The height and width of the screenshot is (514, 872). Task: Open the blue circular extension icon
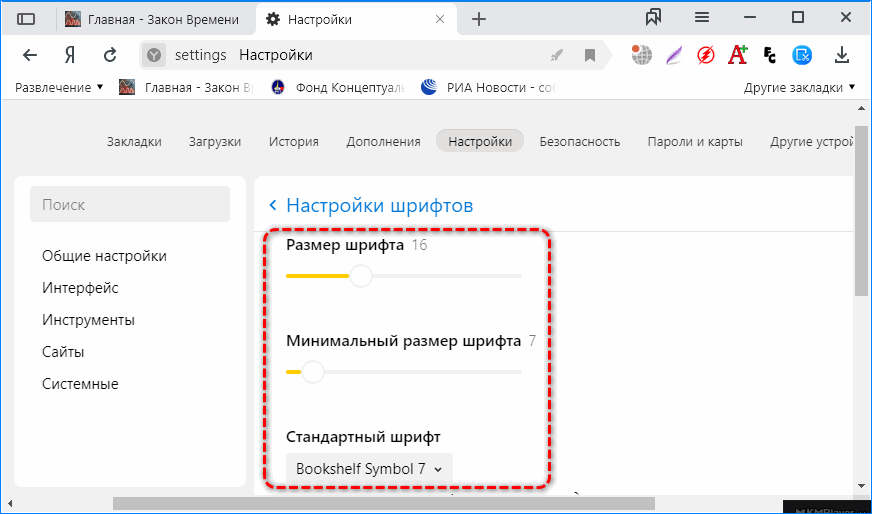coord(802,55)
